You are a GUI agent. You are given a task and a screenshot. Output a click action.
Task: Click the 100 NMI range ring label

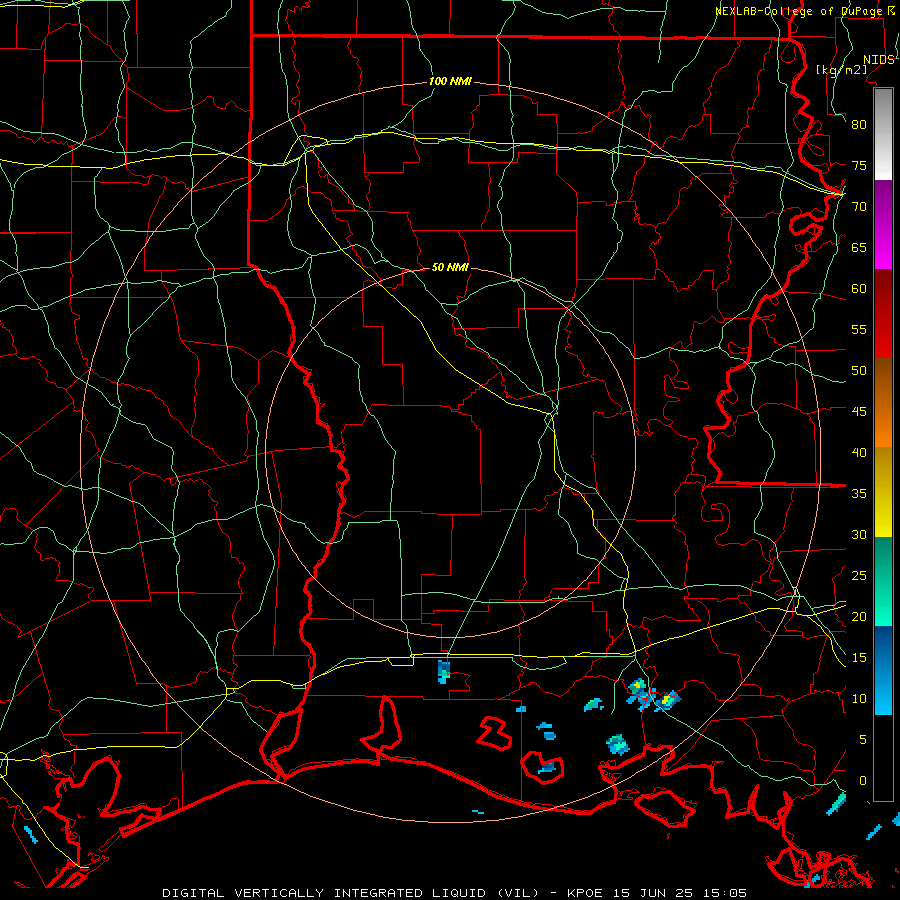pyautogui.click(x=450, y=82)
